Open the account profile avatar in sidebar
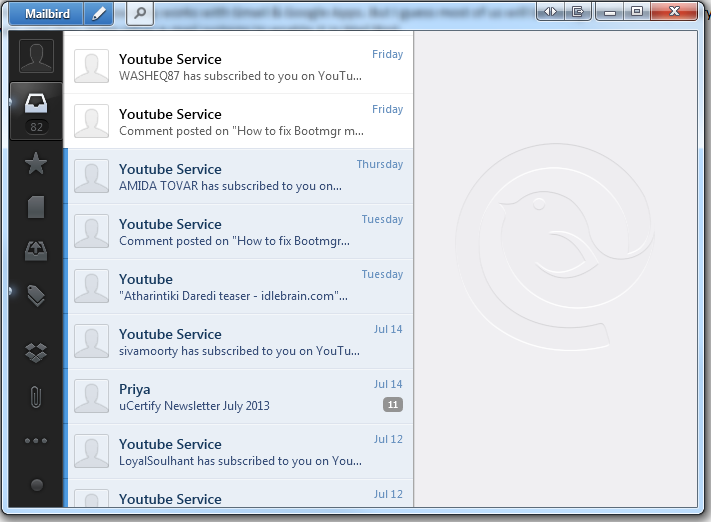Viewport: 711px width, 522px height. (x=36, y=56)
